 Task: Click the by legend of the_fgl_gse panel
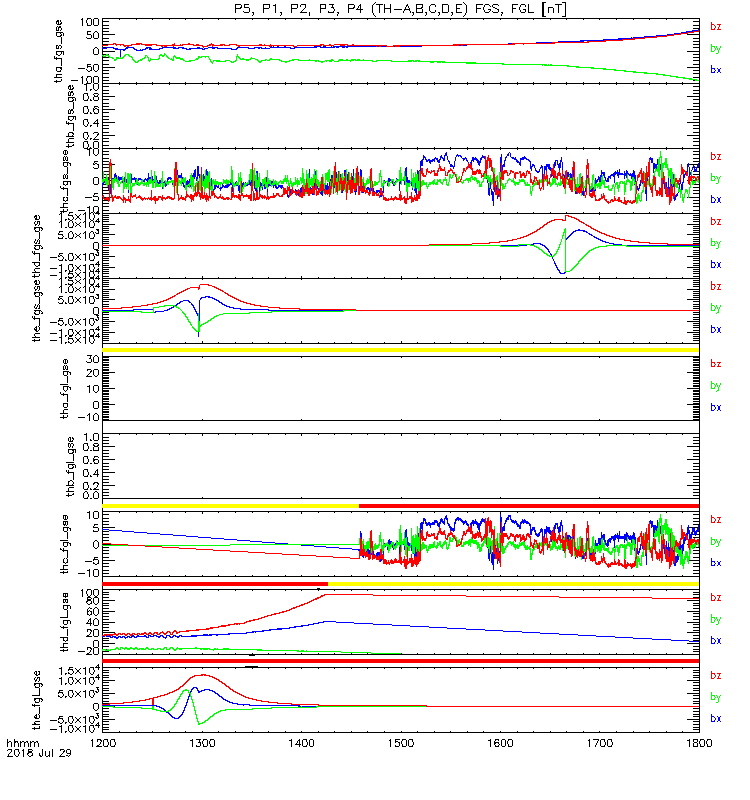coord(716,697)
